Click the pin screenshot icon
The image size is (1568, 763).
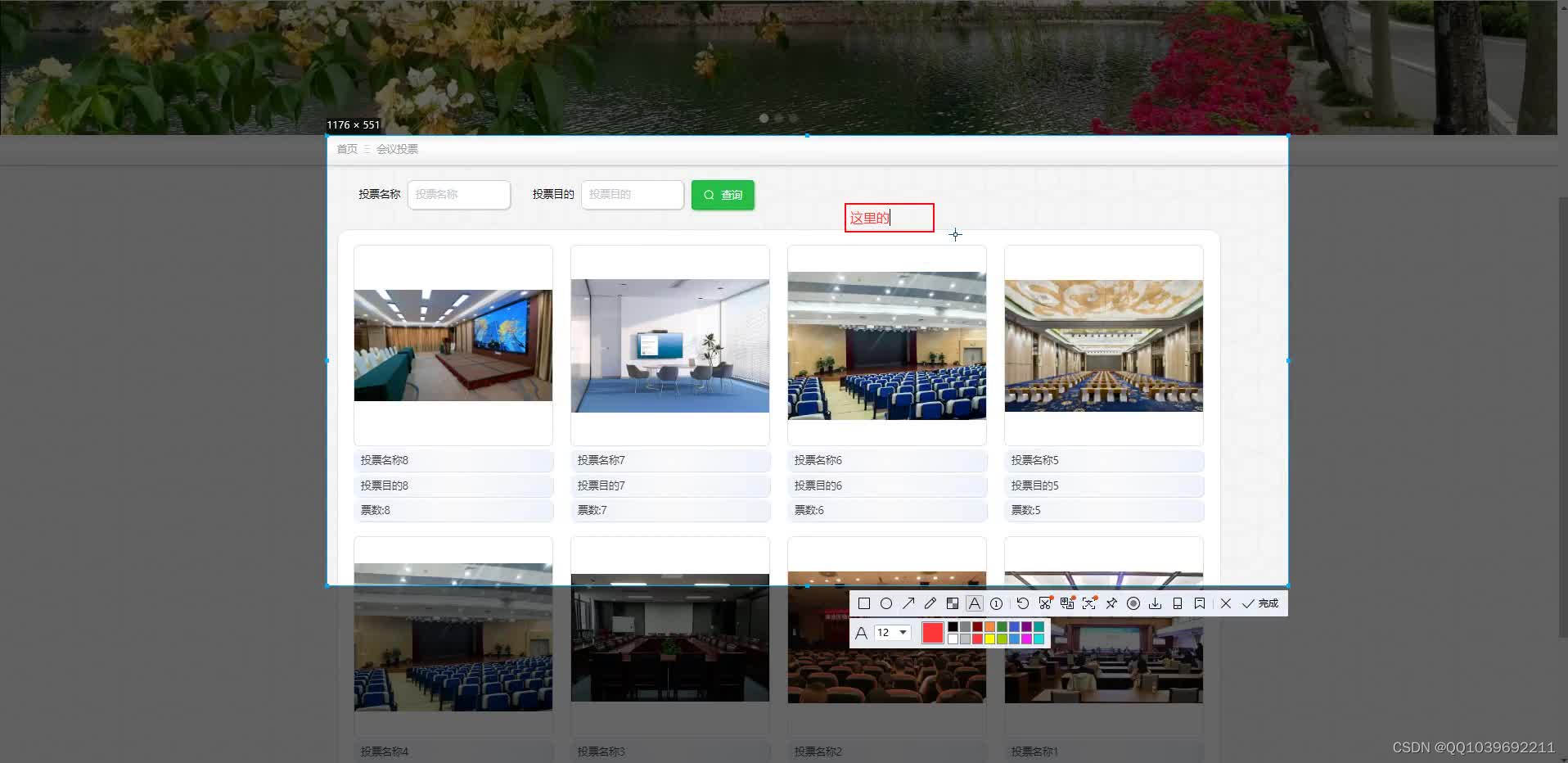(1111, 603)
